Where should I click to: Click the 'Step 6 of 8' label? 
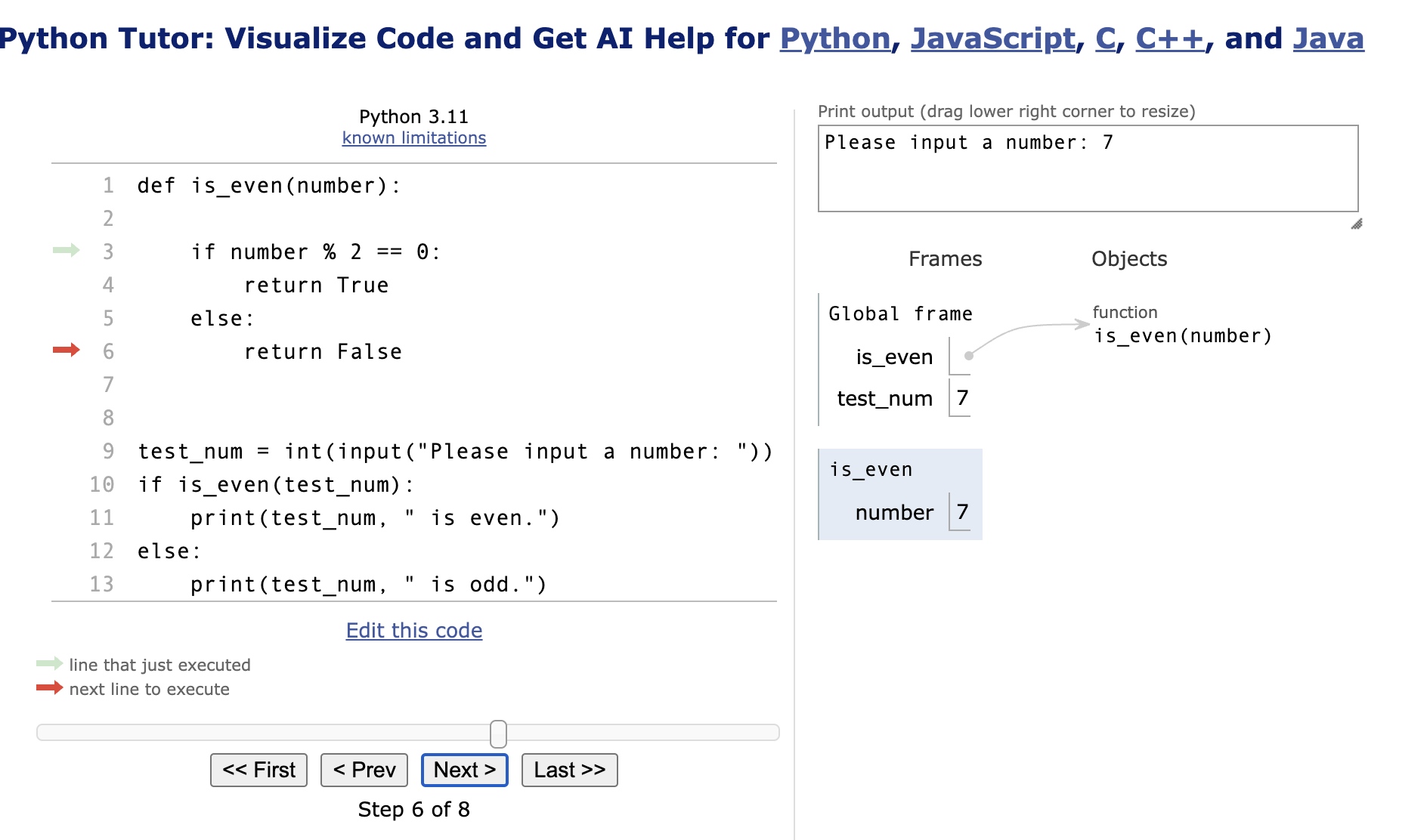pos(414,810)
